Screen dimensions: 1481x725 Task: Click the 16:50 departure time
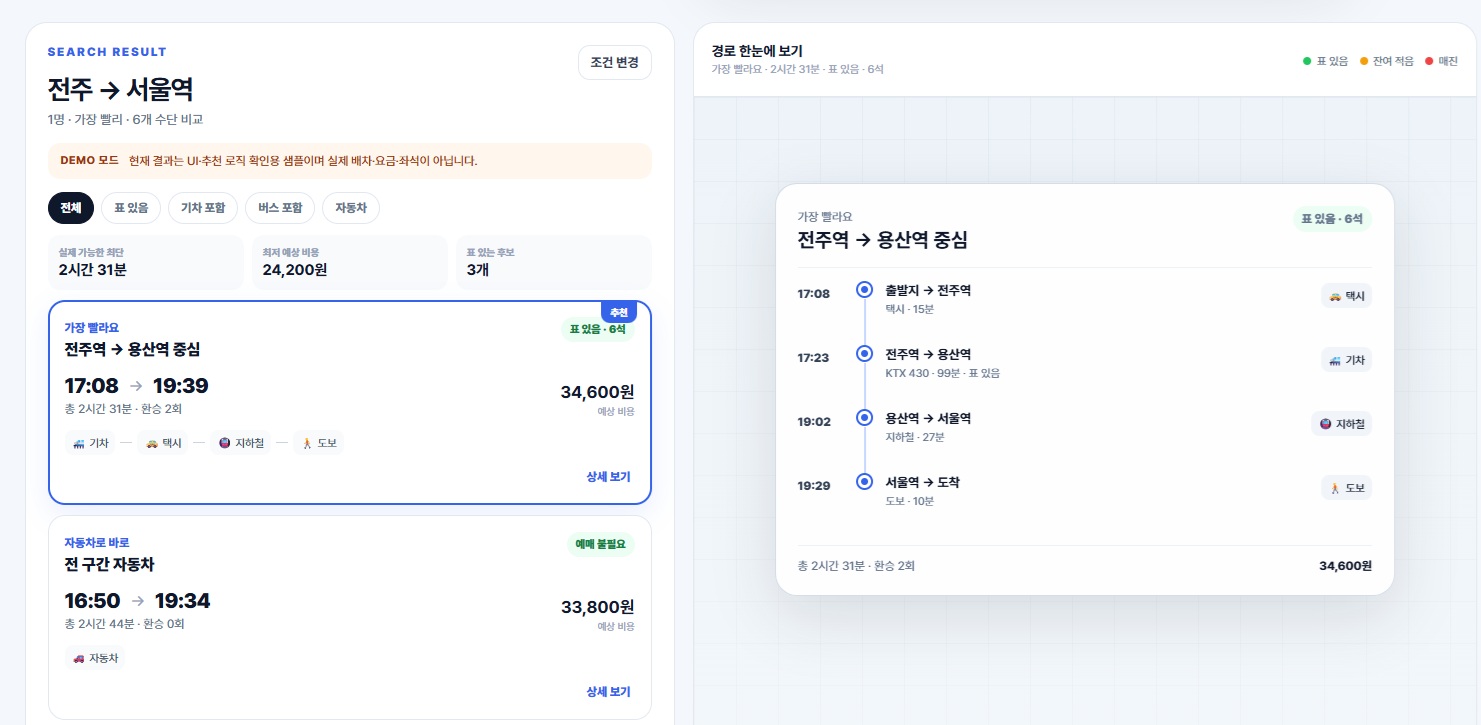pos(92,601)
